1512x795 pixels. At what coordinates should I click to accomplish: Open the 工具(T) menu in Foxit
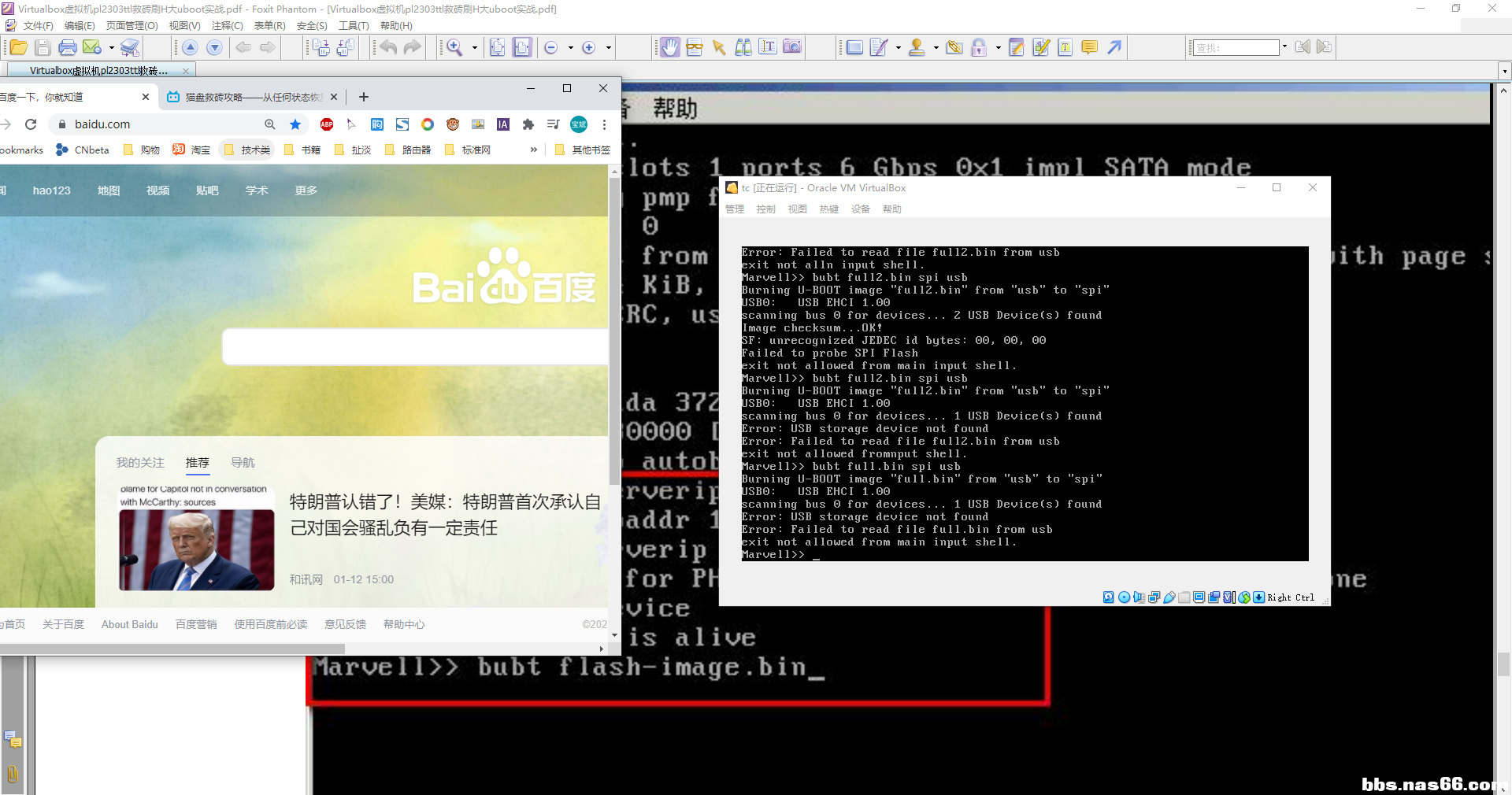354,26
